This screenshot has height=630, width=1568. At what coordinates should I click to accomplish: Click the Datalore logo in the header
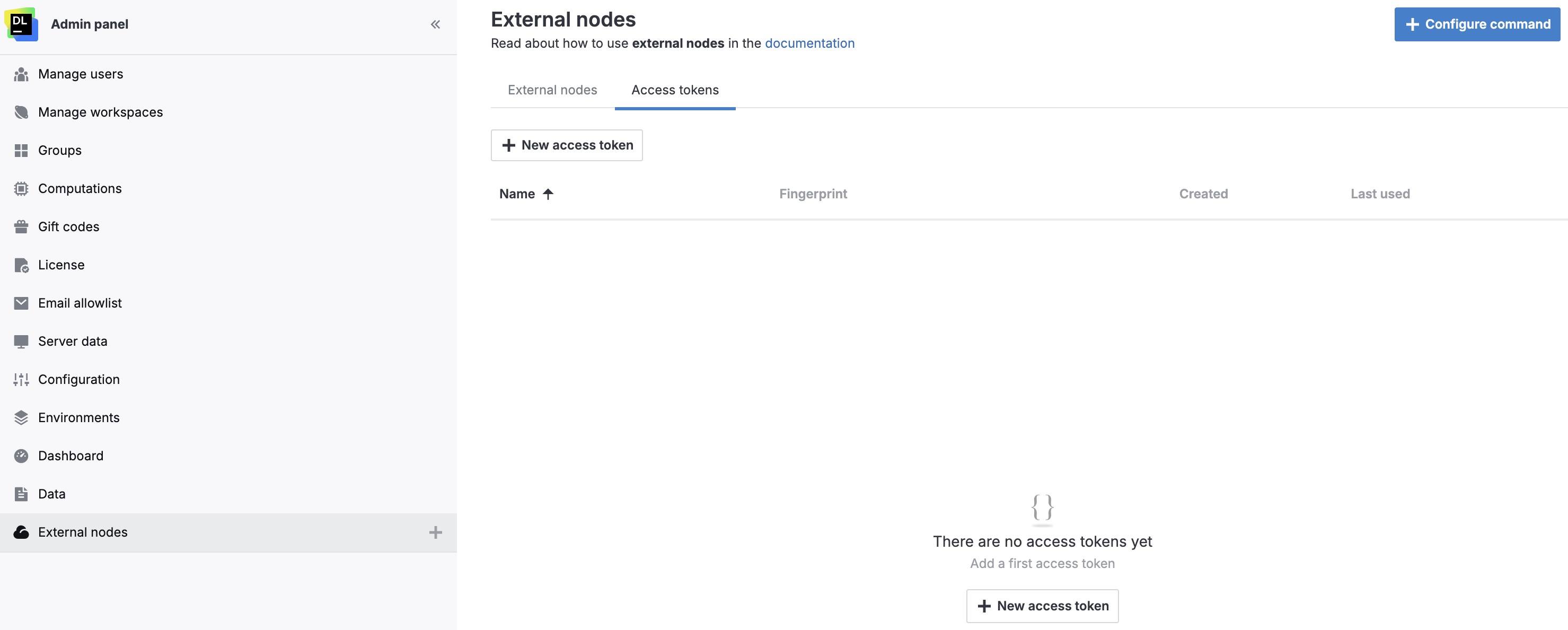22,24
